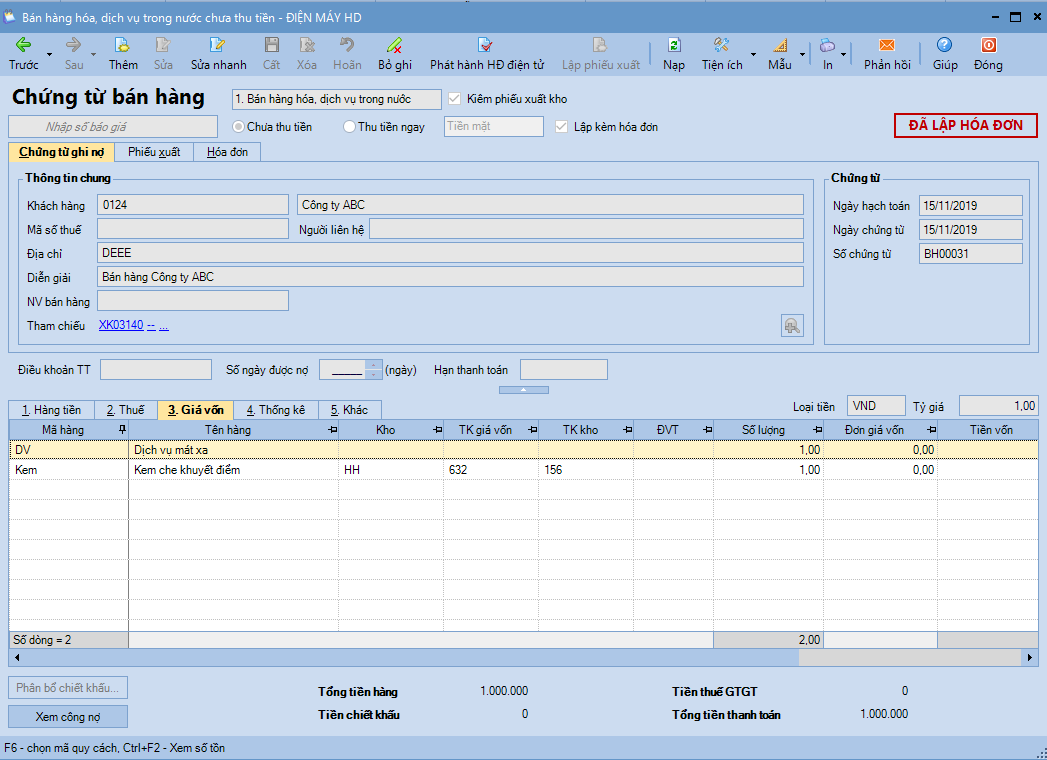This screenshot has width=1047, height=760.
Task: Open the sales type combo box
Action: [337, 99]
